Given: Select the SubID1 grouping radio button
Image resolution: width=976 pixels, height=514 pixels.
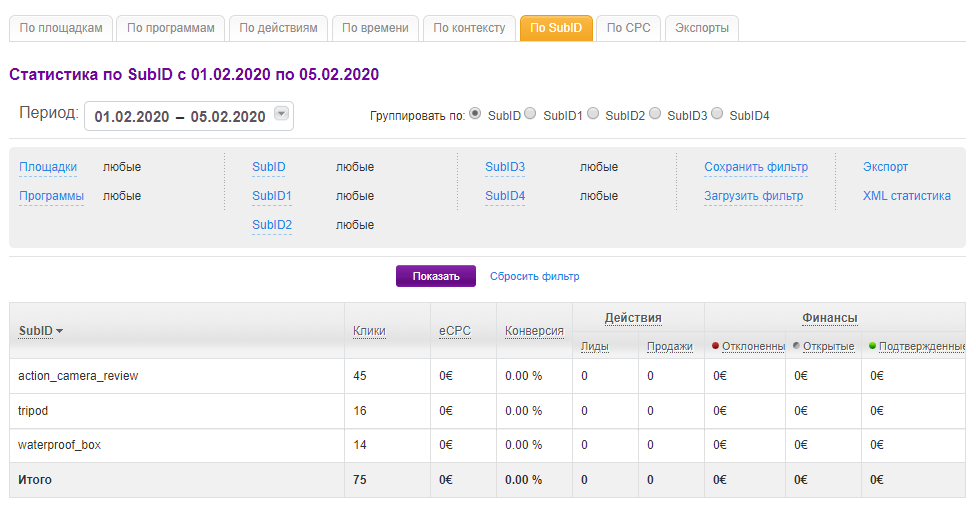Looking at the screenshot, I should click(x=530, y=114).
